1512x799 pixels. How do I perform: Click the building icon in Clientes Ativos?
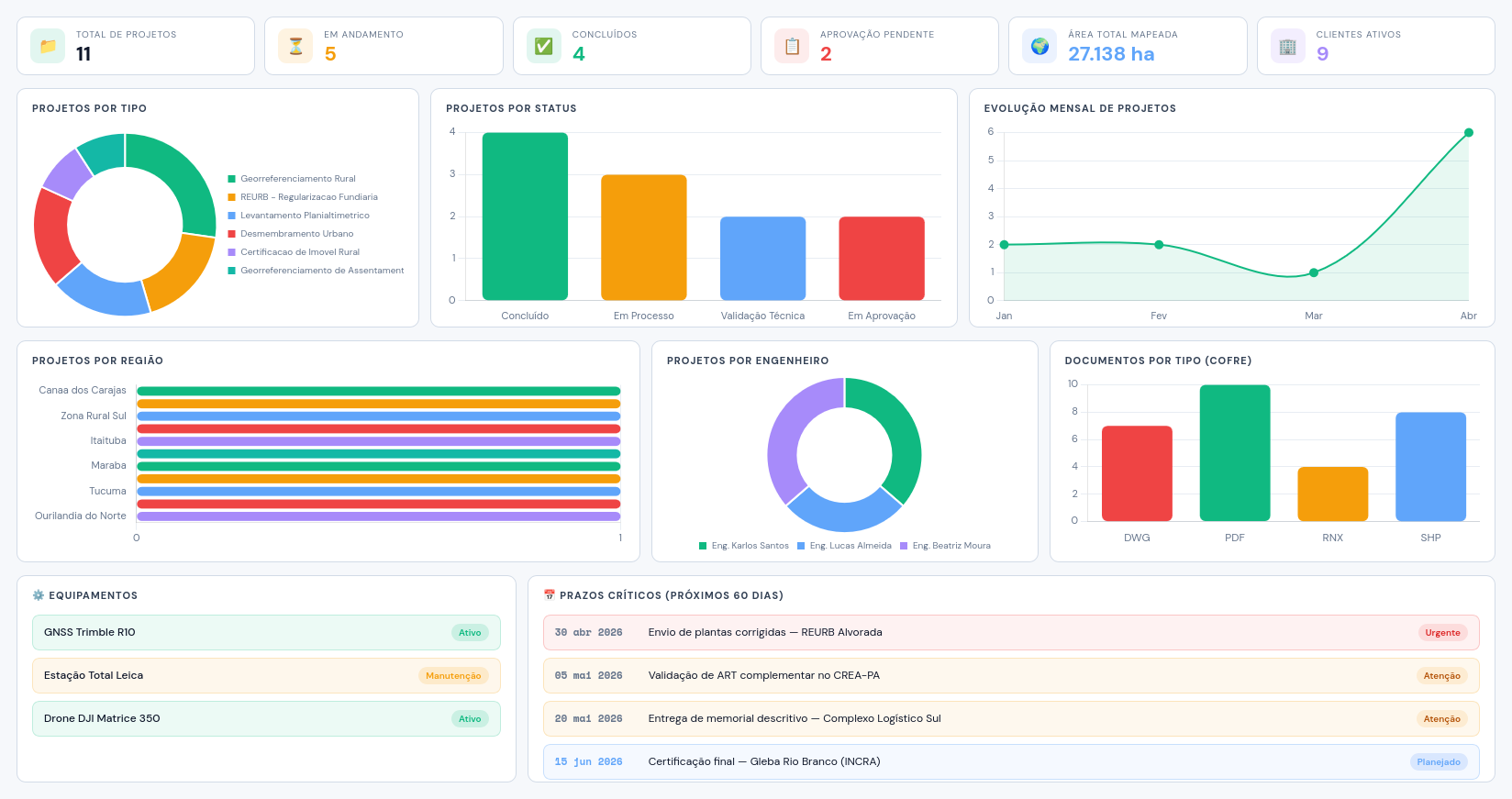click(x=1288, y=46)
